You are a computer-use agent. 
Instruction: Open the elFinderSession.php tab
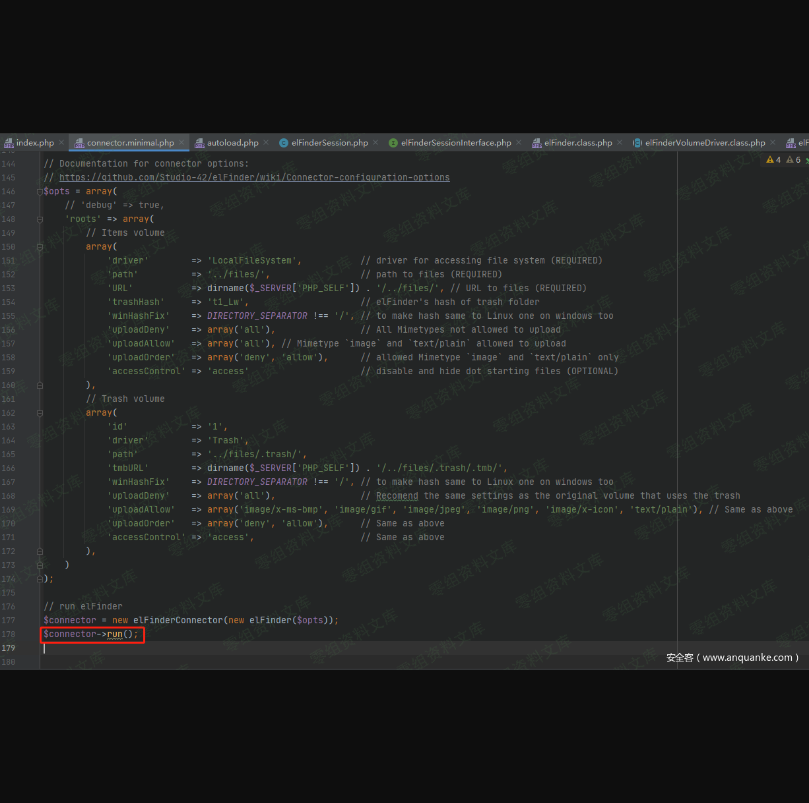coord(329,143)
